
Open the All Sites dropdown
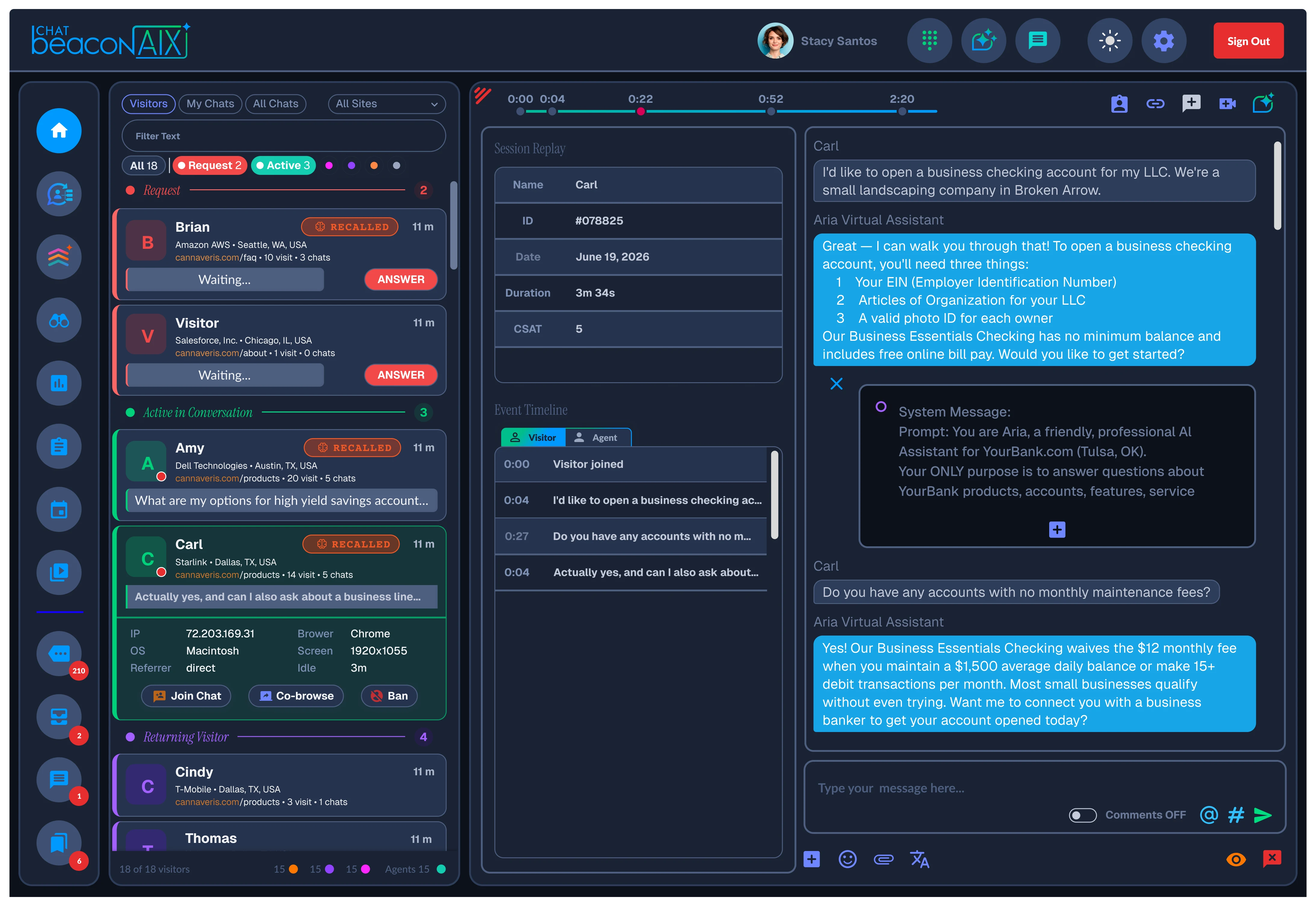(x=386, y=104)
